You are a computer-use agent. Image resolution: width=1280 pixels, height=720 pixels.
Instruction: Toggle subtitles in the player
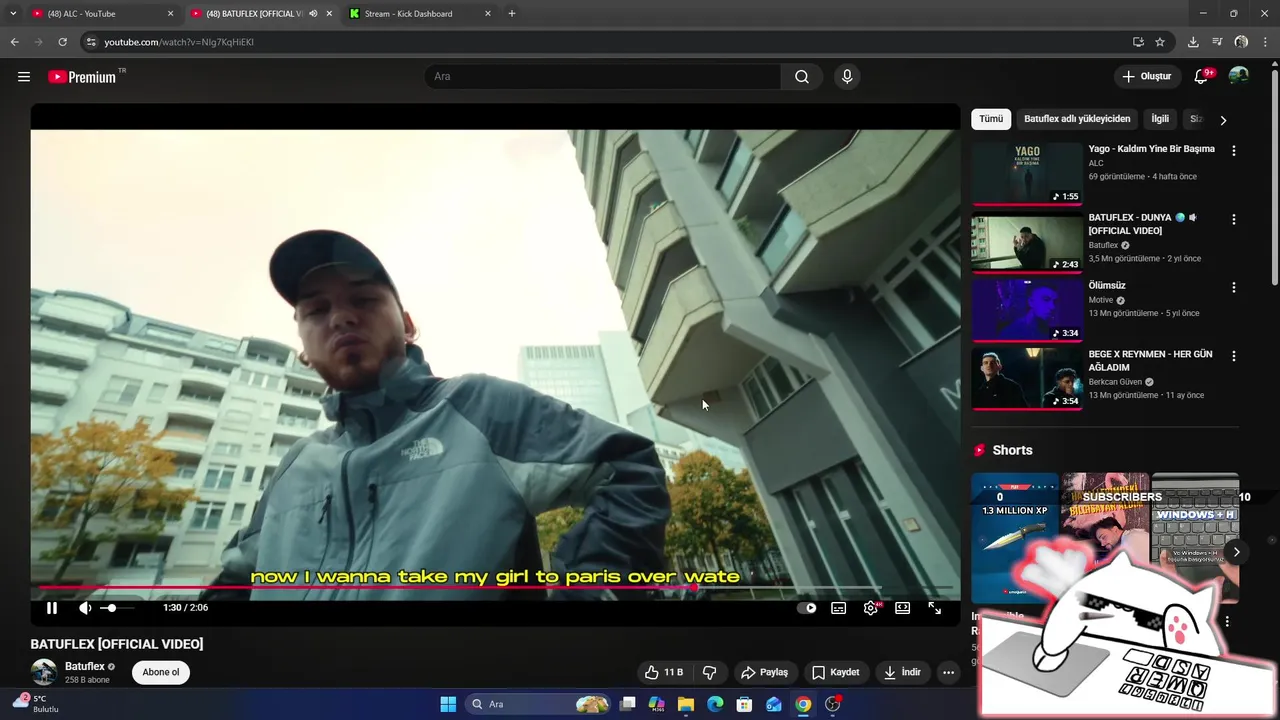pos(839,608)
